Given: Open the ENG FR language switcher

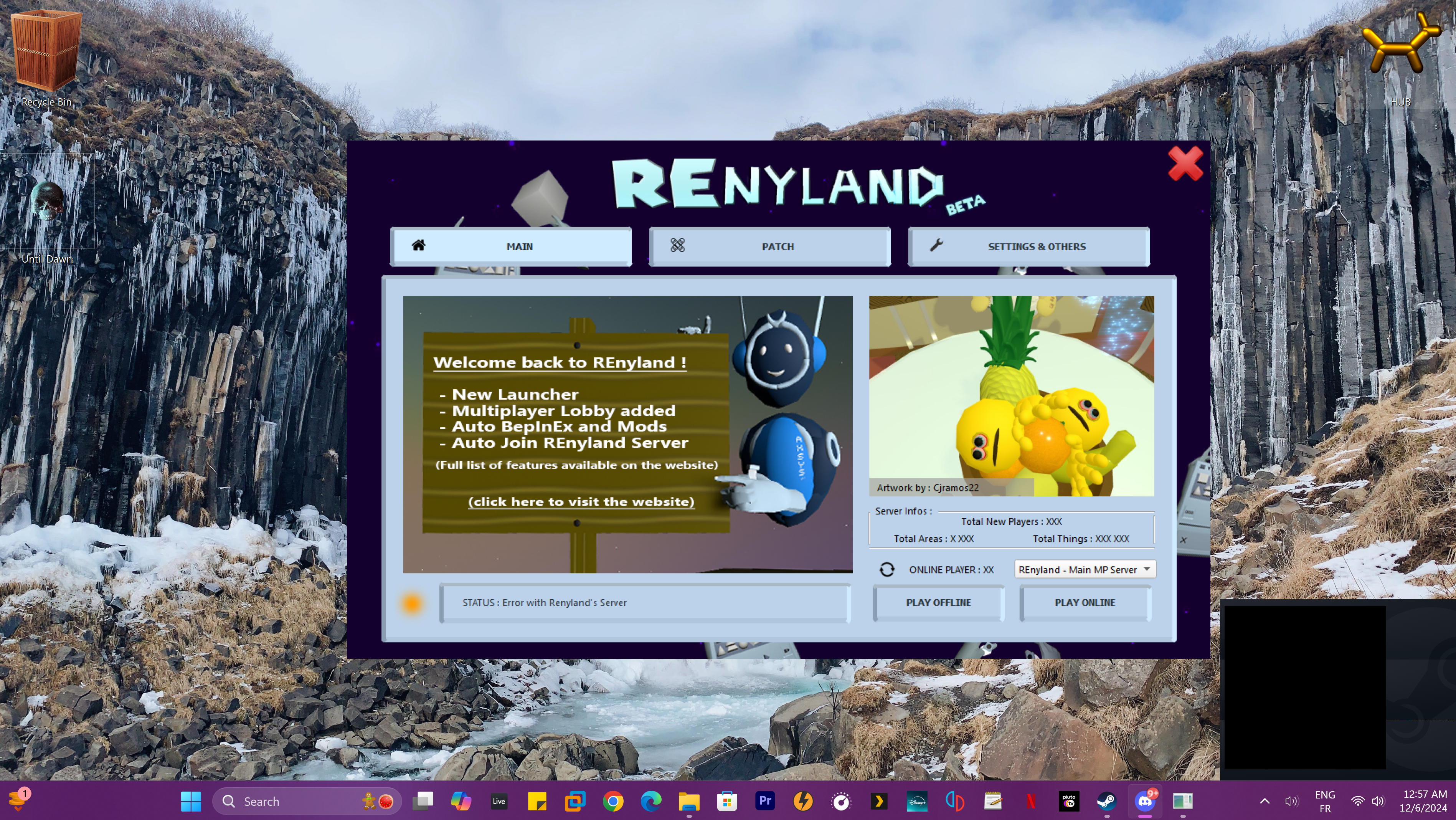Looking at the screenshot, I should click(1324, 801).
